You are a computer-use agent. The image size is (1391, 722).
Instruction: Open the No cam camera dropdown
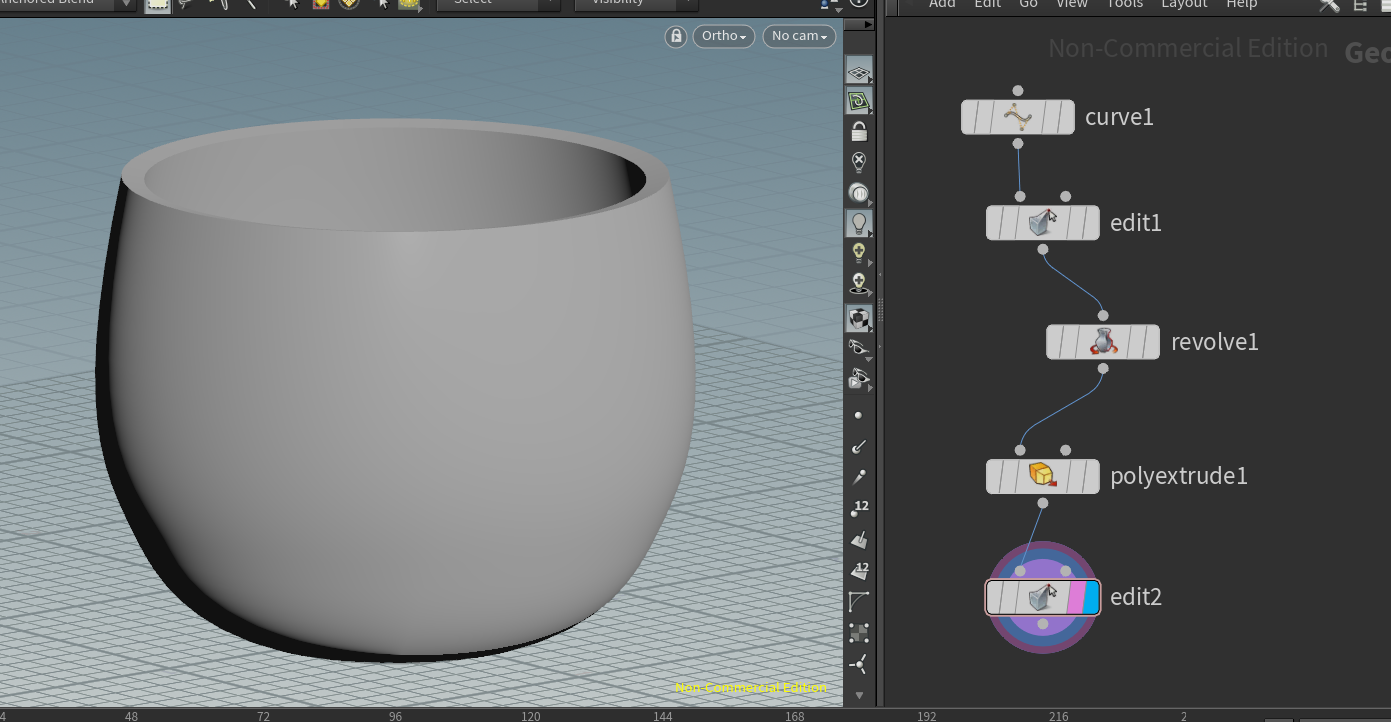click(x=798, y=36)
